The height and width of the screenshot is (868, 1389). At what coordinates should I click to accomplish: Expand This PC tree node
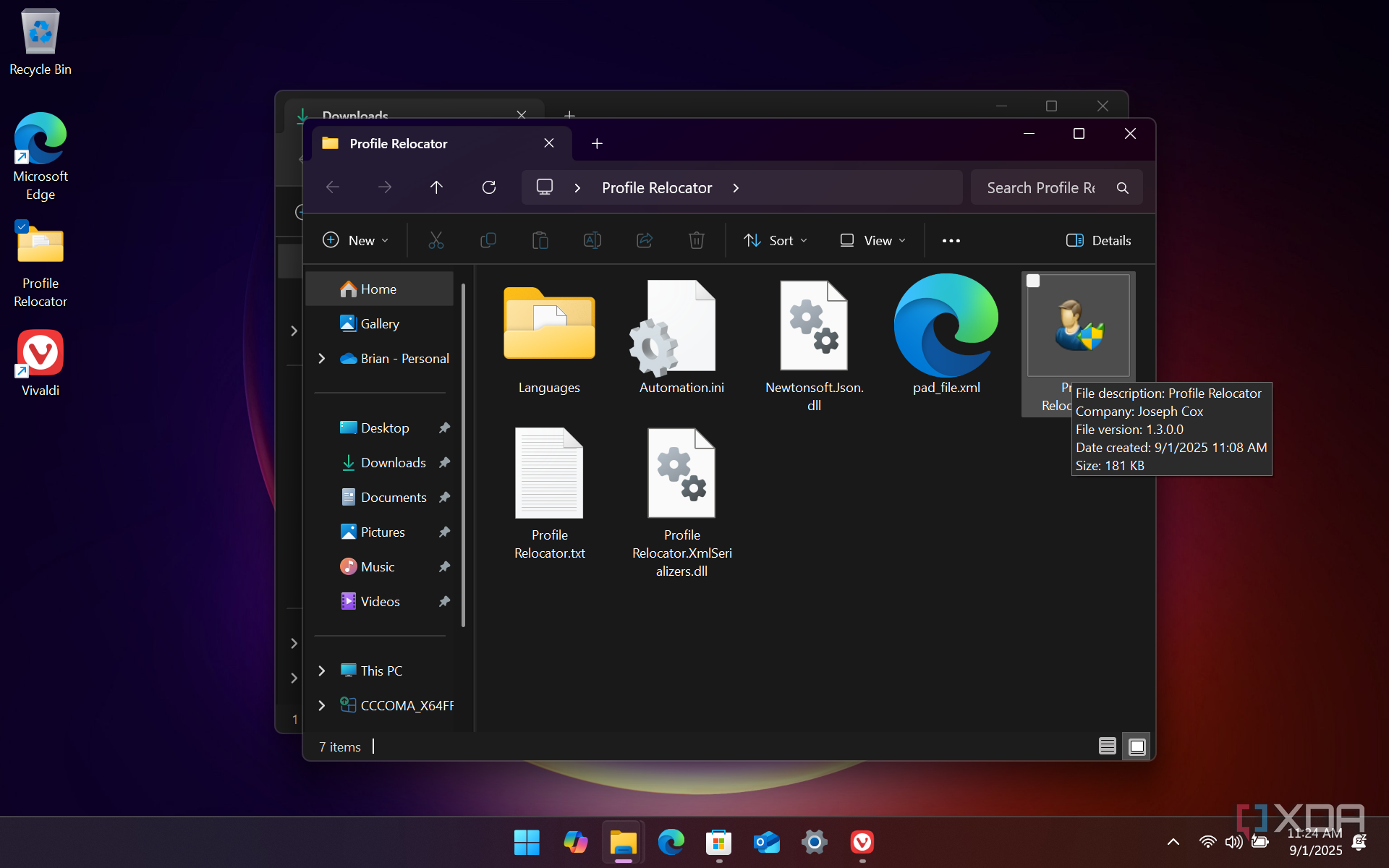[322, 671]
